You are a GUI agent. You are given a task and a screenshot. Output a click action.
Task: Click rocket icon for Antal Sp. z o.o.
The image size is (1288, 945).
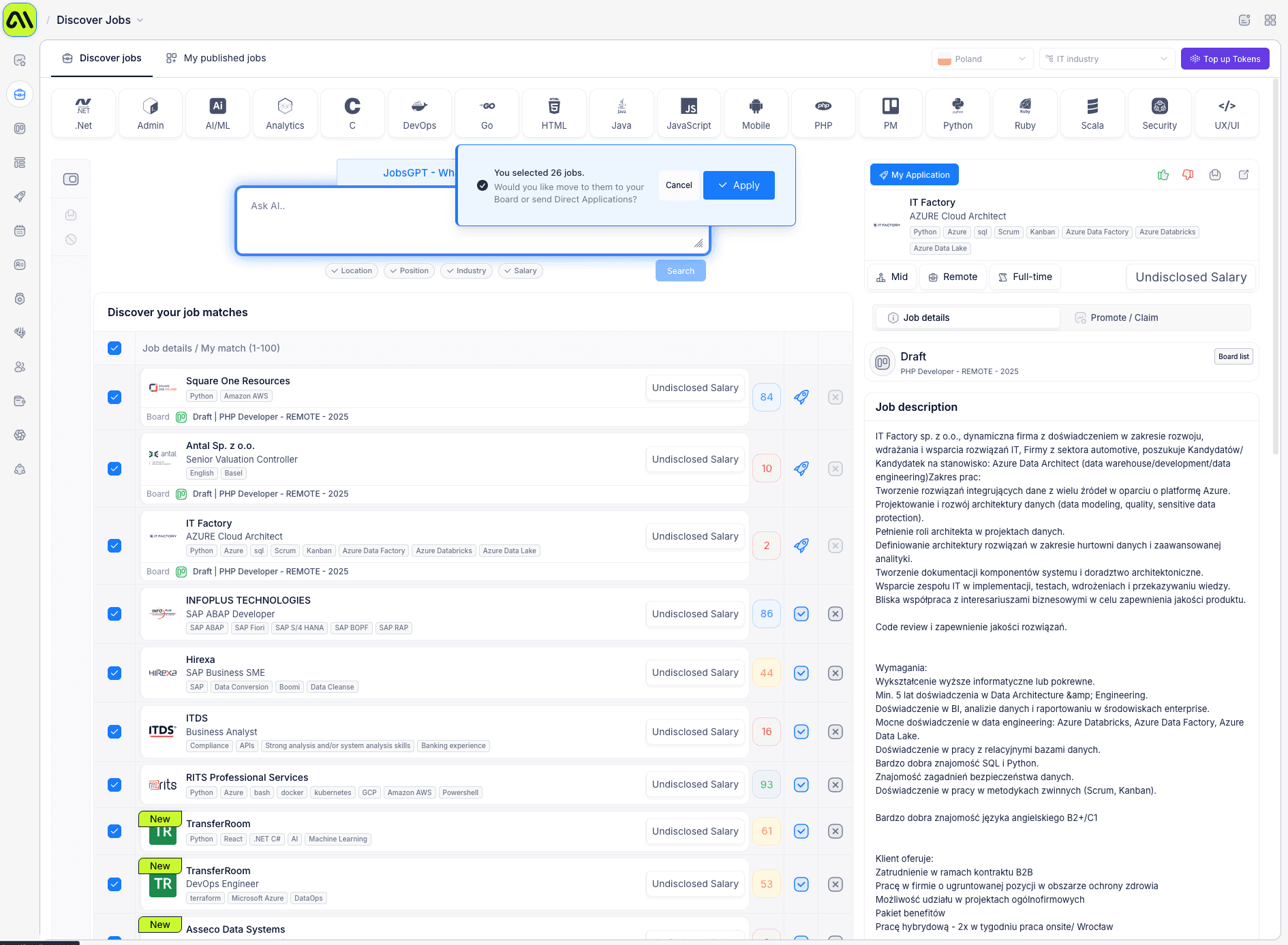coord(801,469)
